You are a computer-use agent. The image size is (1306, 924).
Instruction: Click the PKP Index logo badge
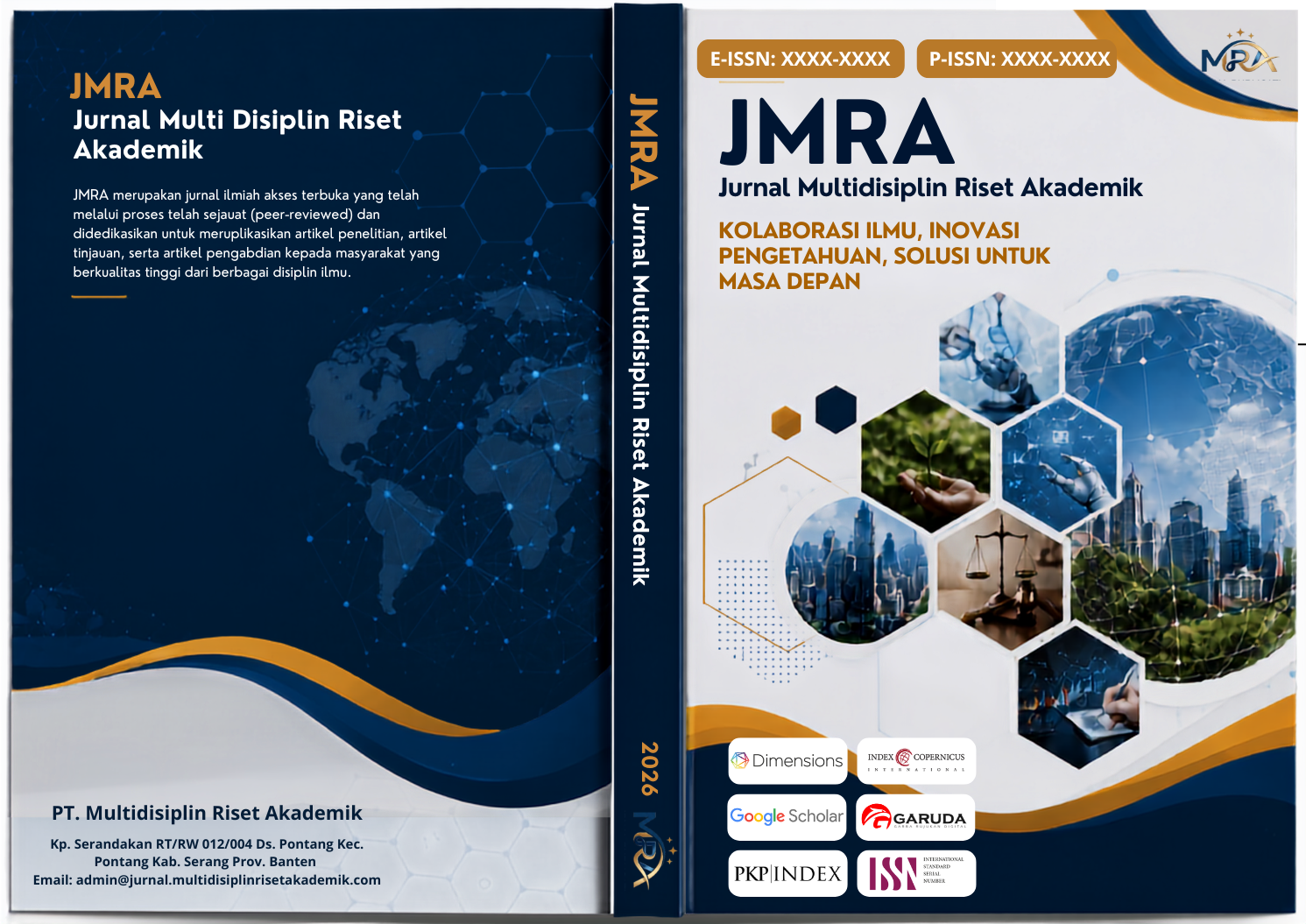click(x=787, y=873)
